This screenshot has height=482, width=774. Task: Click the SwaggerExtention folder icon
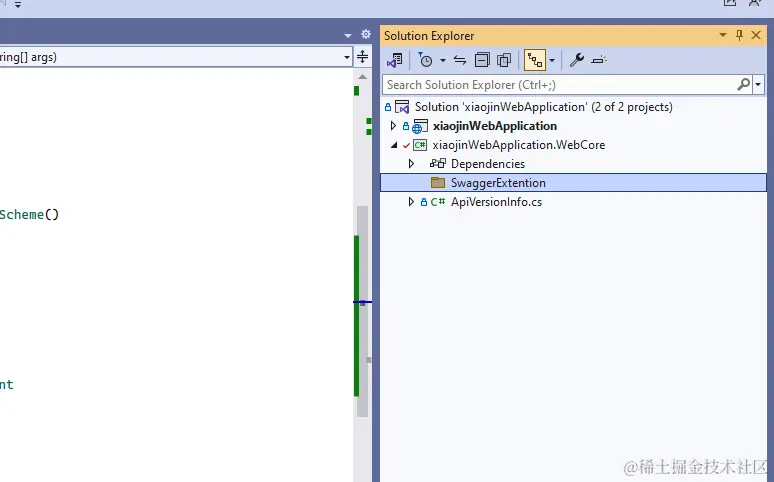[438, 183]
